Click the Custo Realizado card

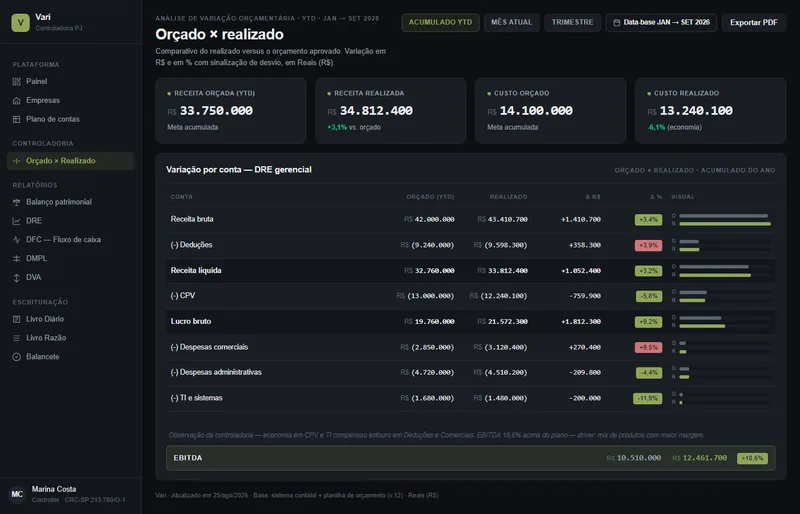pos(710,110)
